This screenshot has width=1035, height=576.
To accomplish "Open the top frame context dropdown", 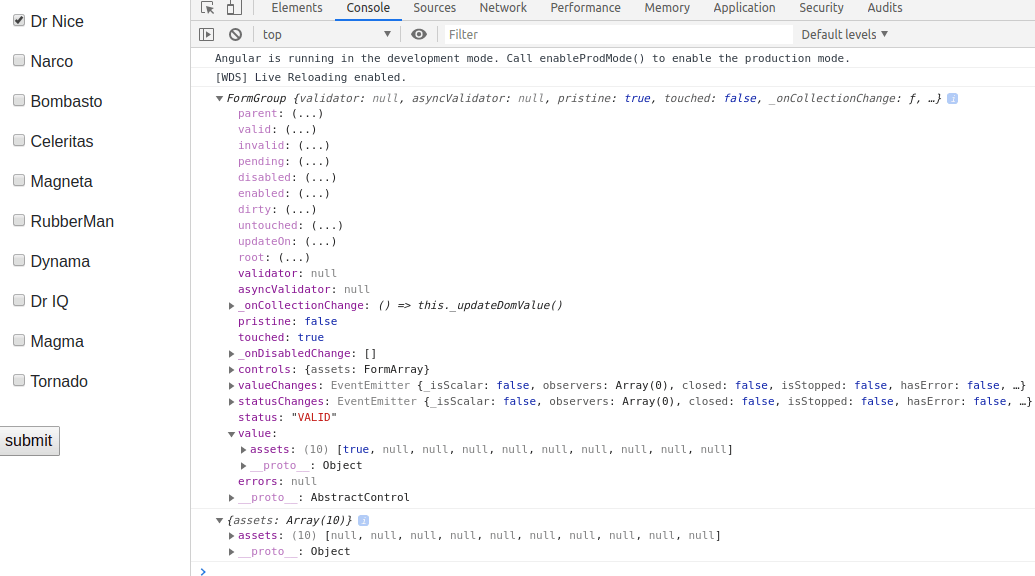I will click(x=320, y=33).
